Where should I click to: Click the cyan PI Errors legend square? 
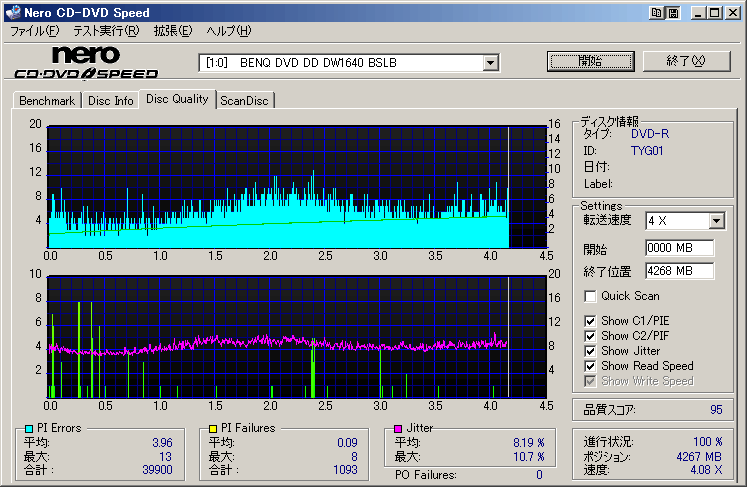[x=29, y=428]
